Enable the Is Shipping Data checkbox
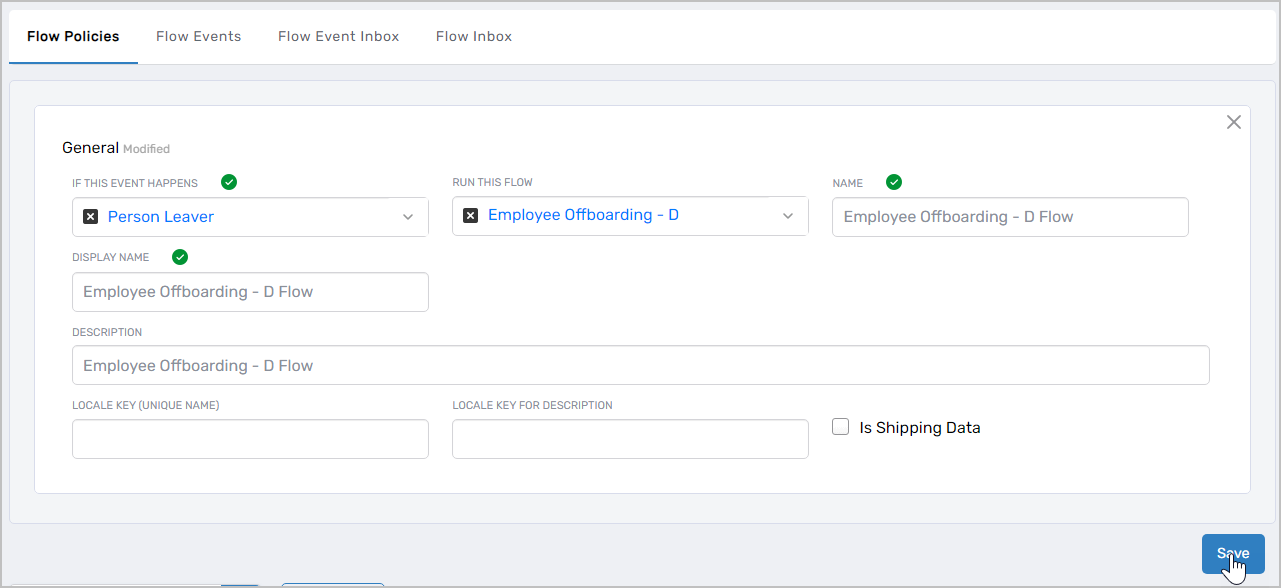This screenshot has height=588, width=1281. (840, 426)
